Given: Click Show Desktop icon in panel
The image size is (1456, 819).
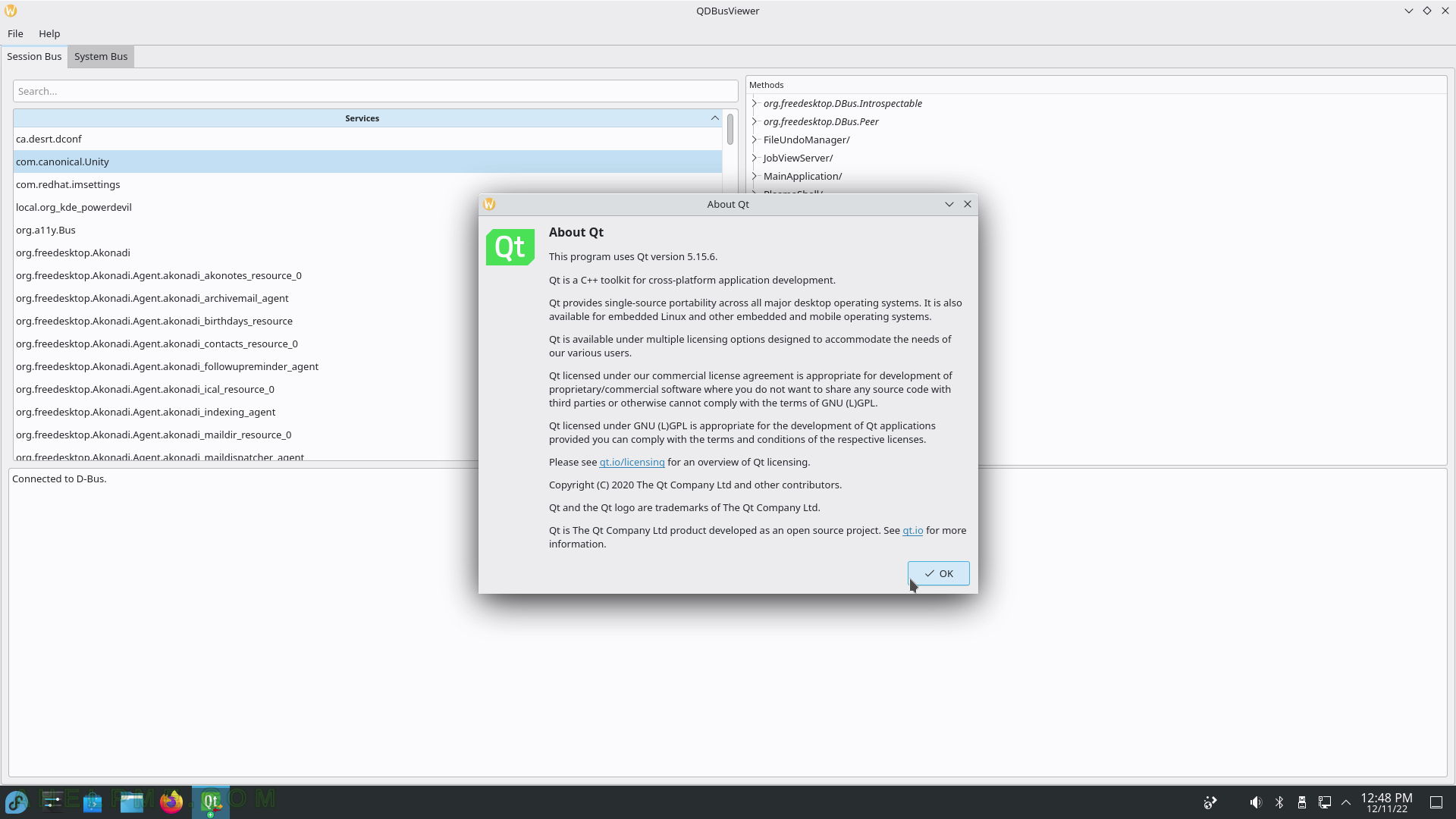Looking at the screenshot, I should (1436, 802).
